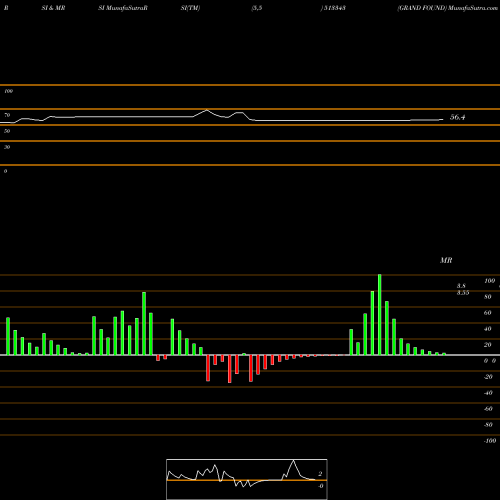Click the MR axis label -60
The width and height of the screenshot is (500, 500).
click(x=488, y=409)
